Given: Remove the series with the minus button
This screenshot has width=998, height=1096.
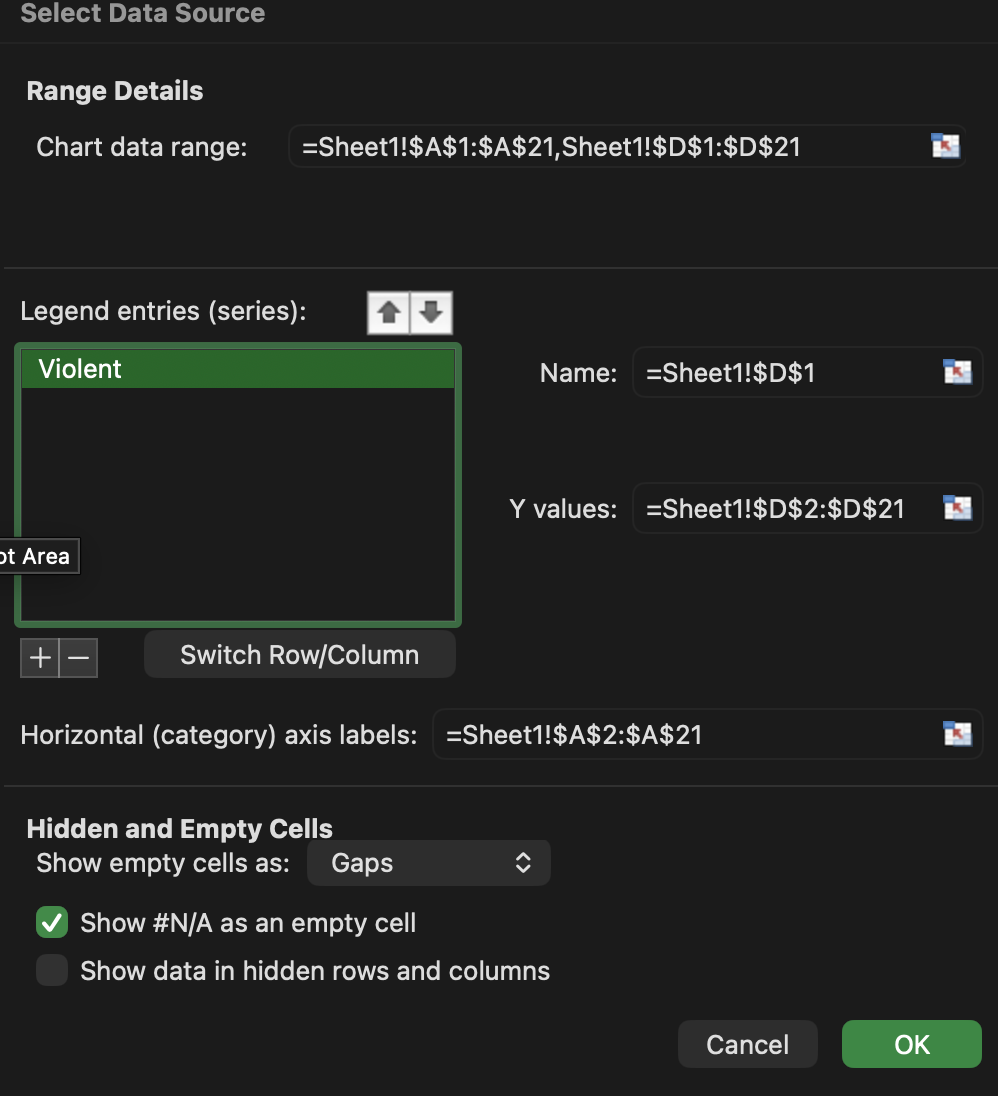Looking at the screenshot, I should tap(79, 658).
